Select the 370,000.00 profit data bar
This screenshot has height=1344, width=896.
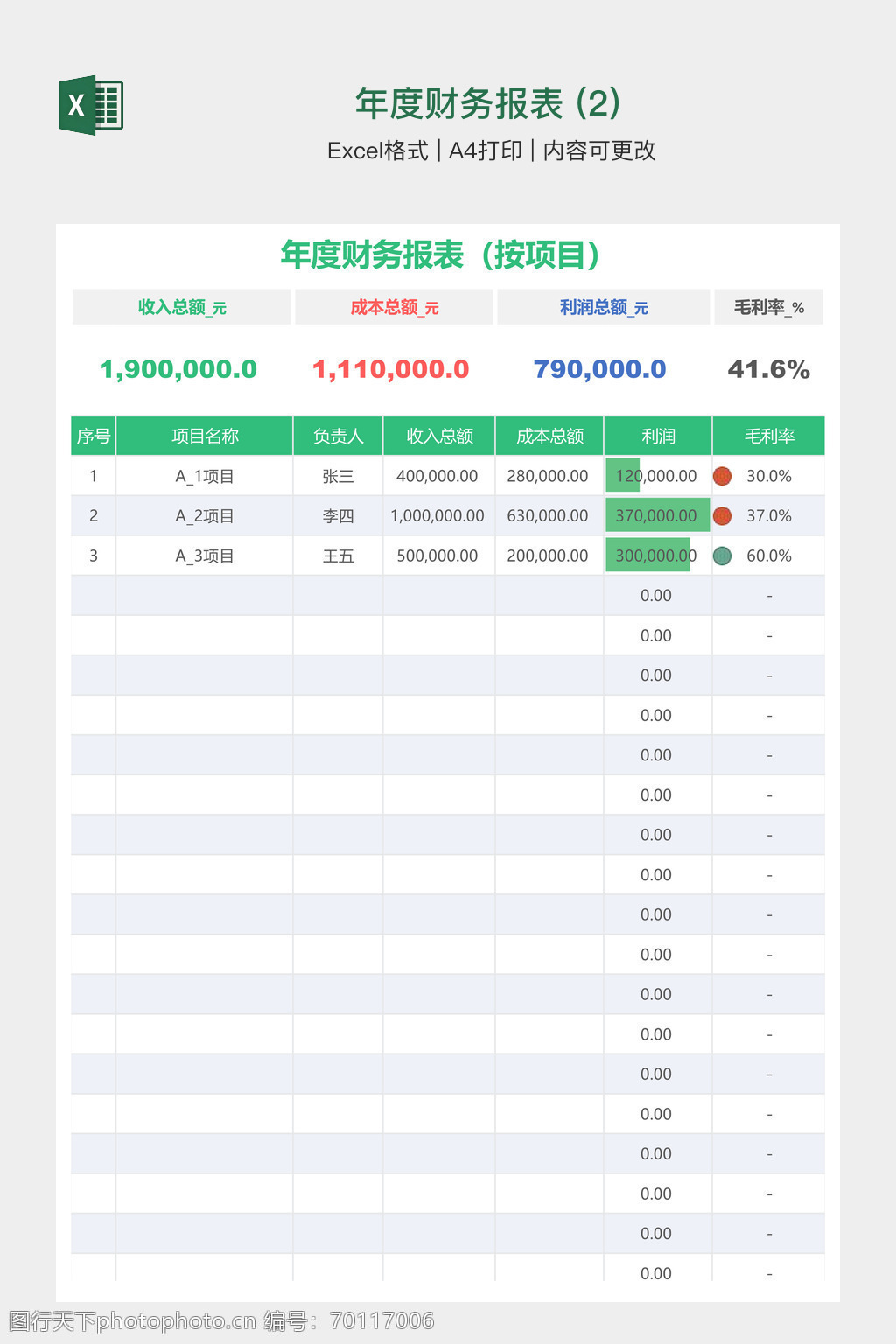(656, 516)
